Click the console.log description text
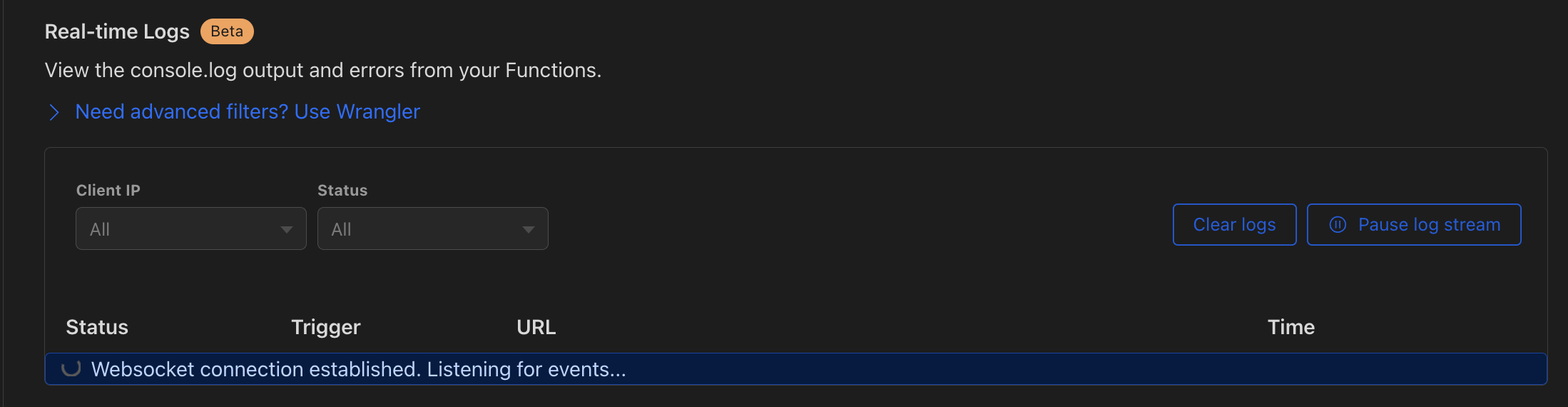Viewport: 1568px width, 407px height. (x=322, y=71)
